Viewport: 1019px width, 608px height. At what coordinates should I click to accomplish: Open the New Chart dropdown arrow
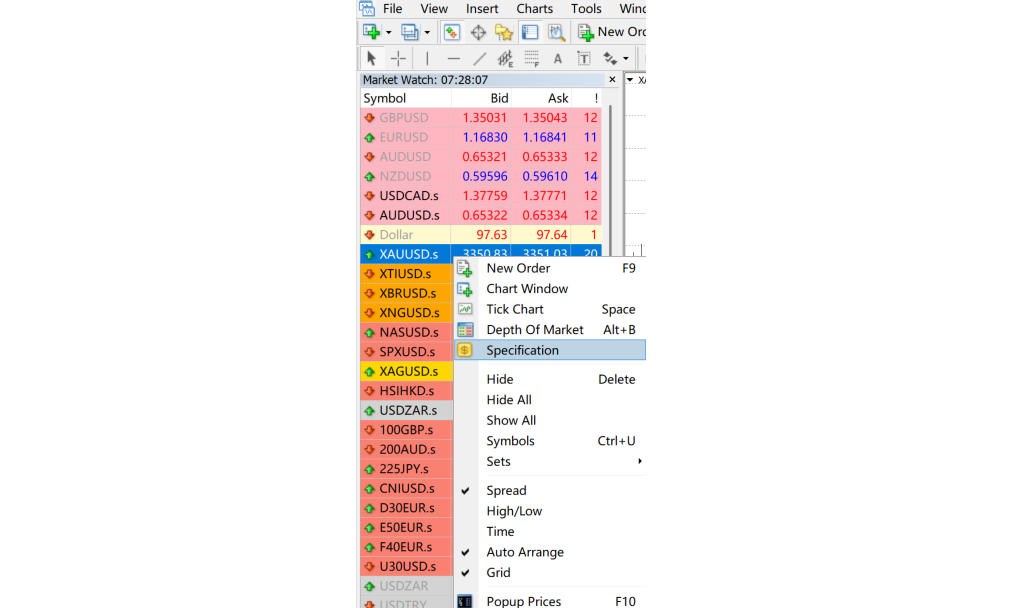pos(389,32)
